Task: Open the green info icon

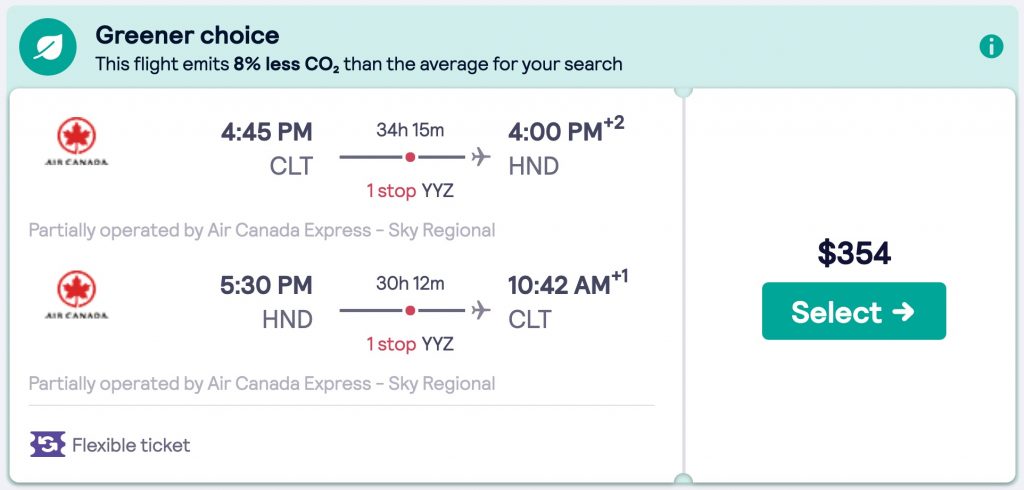Action: (991, 46)
